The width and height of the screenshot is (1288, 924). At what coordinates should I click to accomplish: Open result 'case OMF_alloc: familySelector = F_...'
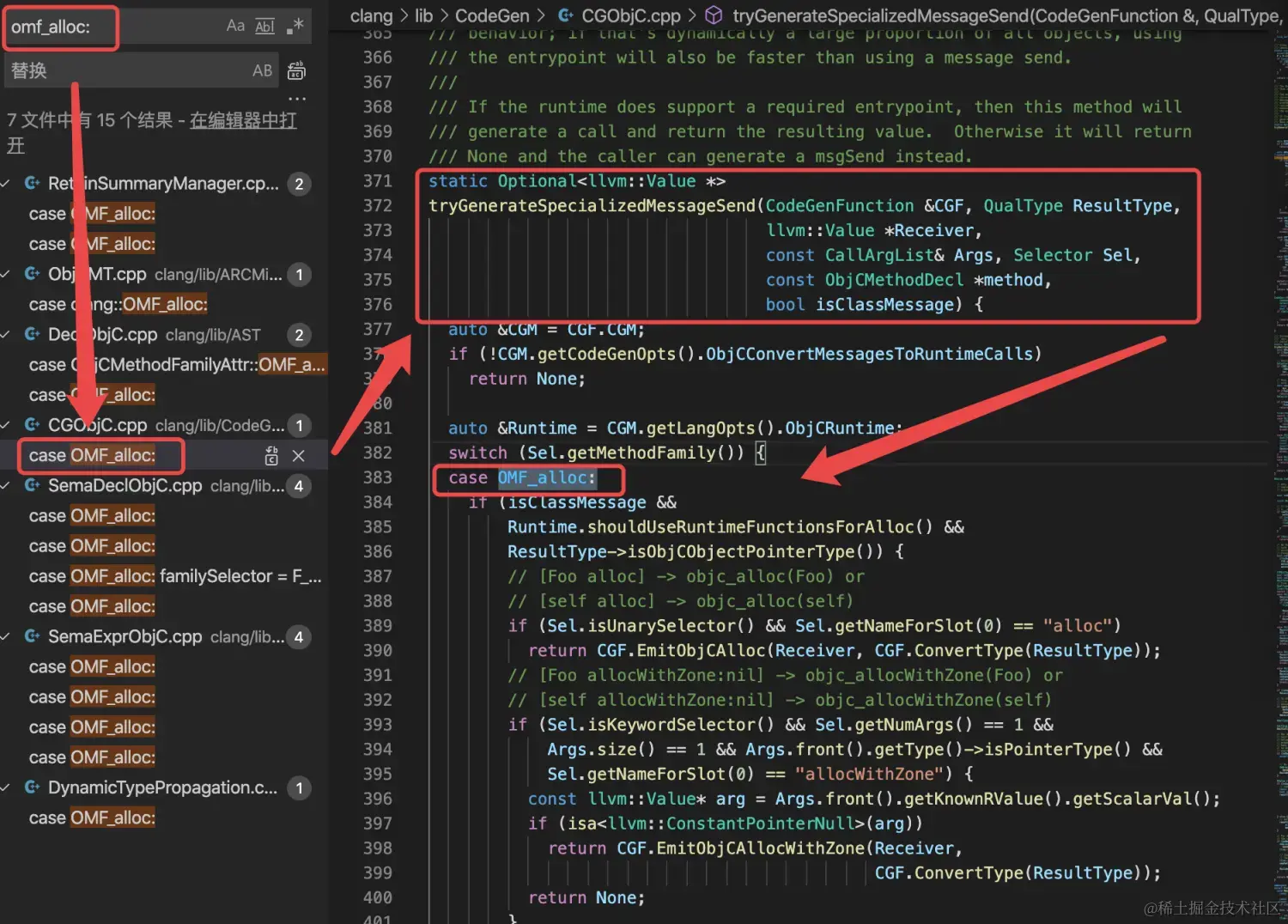coord(175,576)
